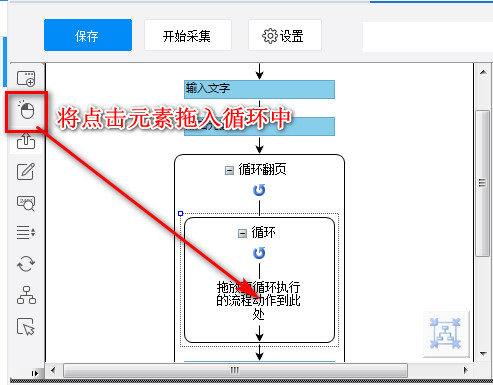Choose the extract data upload icon

[x=26, y=141]
